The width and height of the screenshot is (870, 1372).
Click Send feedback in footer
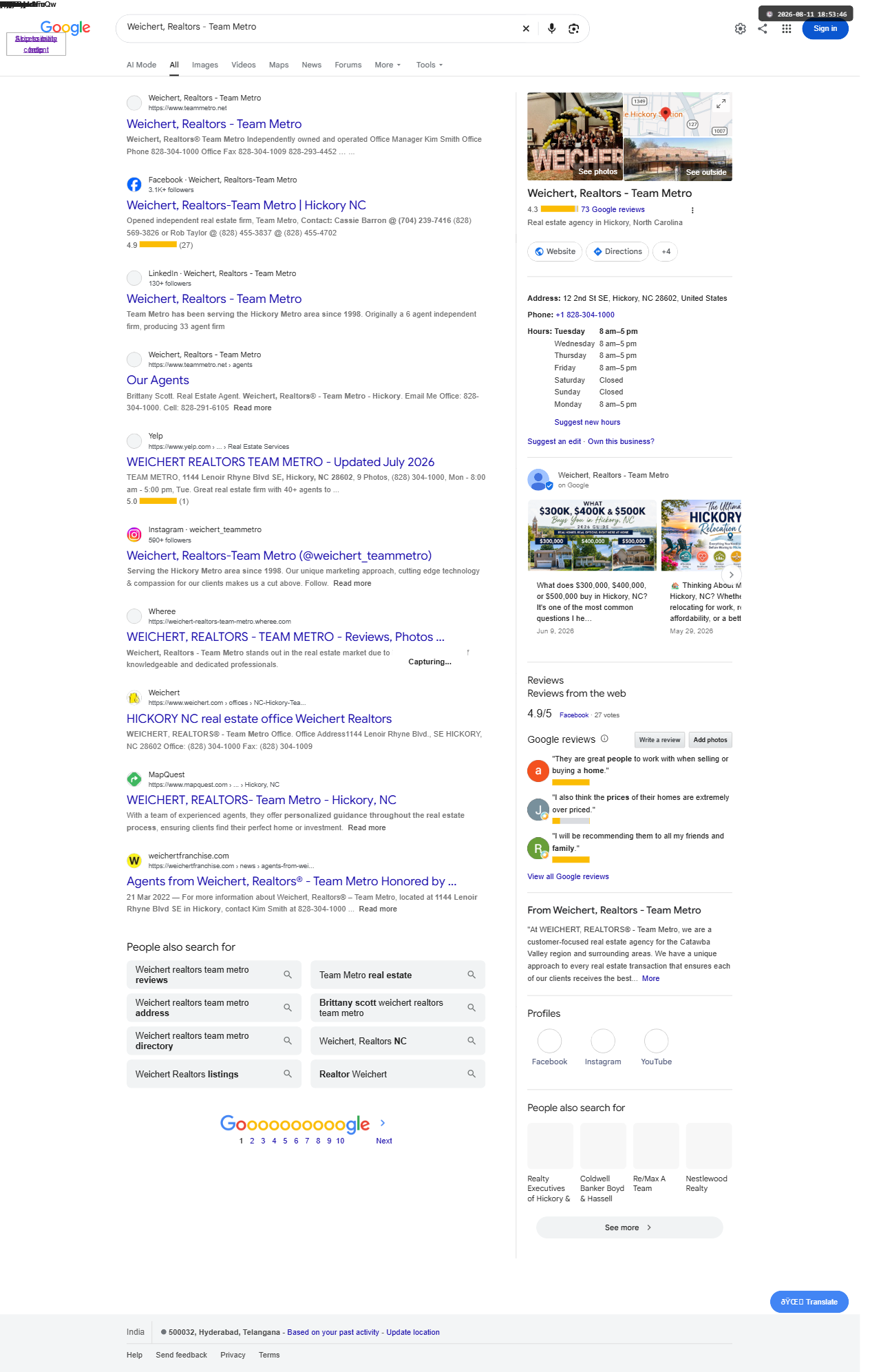[181, 1355]
